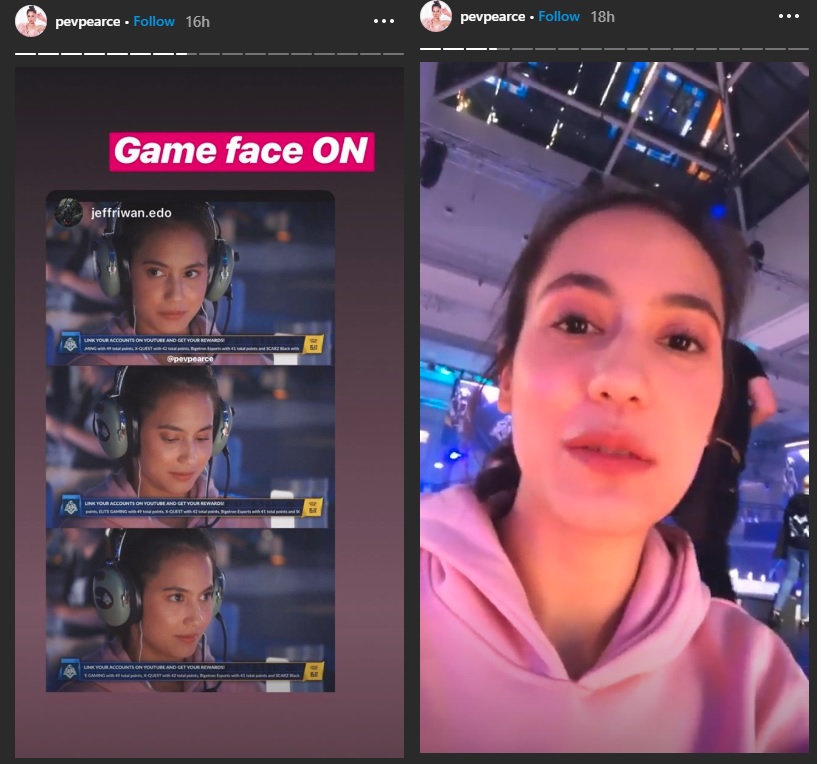
Task: Open more options menu in 18h story
Action: (788, 16)
